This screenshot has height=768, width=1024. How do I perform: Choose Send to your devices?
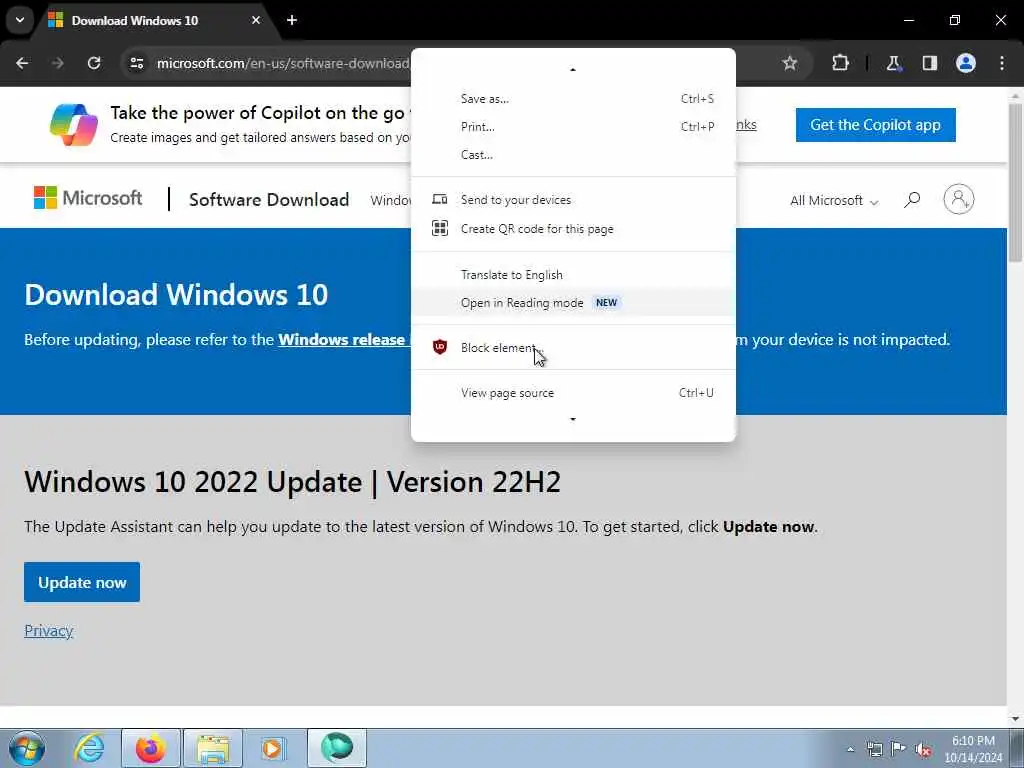pyautogui.click(x=573, y=200)
